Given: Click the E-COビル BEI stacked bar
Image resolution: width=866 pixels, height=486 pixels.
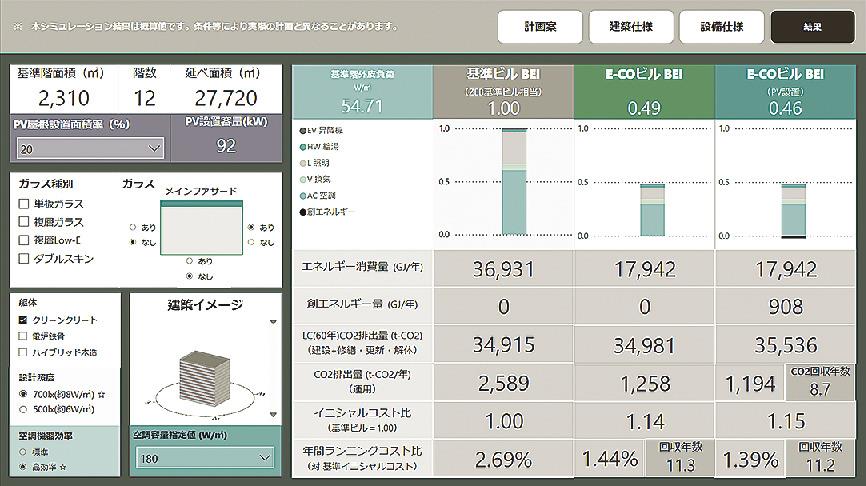Looking at the screenshot, I should [x=652, y=211].
